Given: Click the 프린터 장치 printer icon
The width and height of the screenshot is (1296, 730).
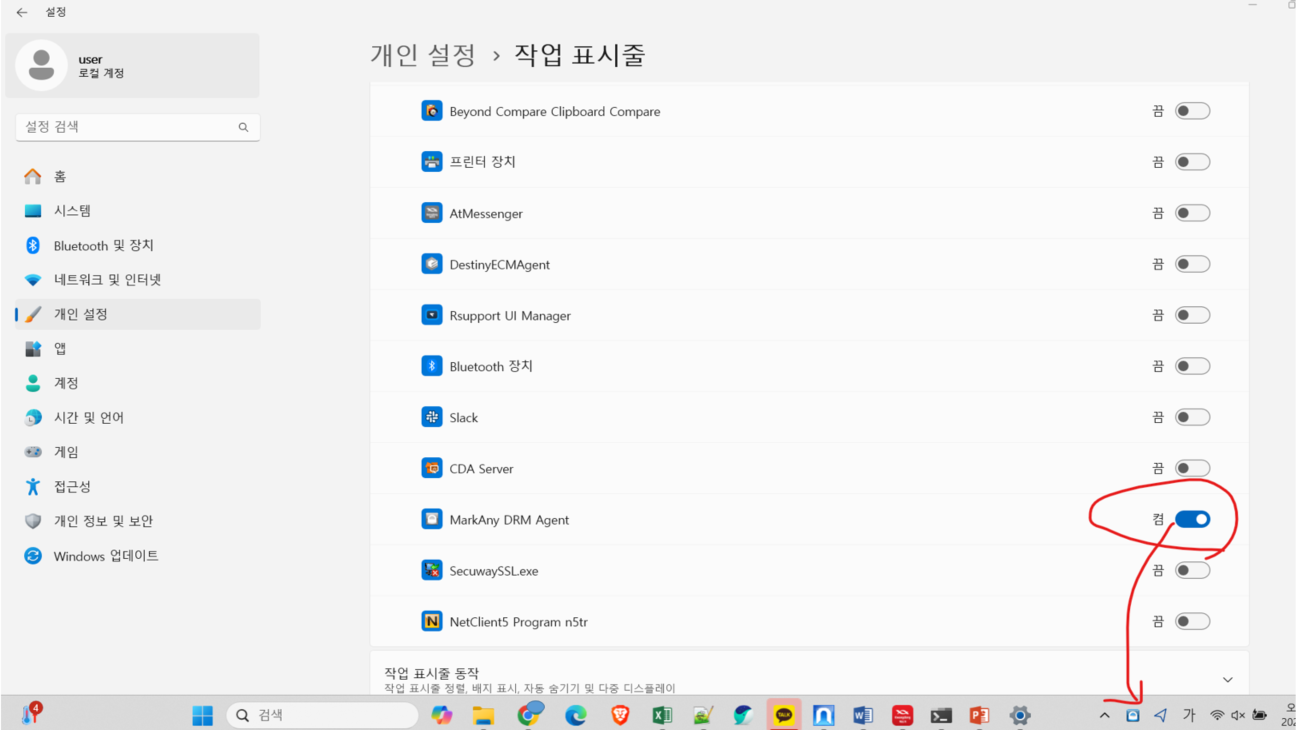Looking at the screenshot, I should (x=432, y=162).
